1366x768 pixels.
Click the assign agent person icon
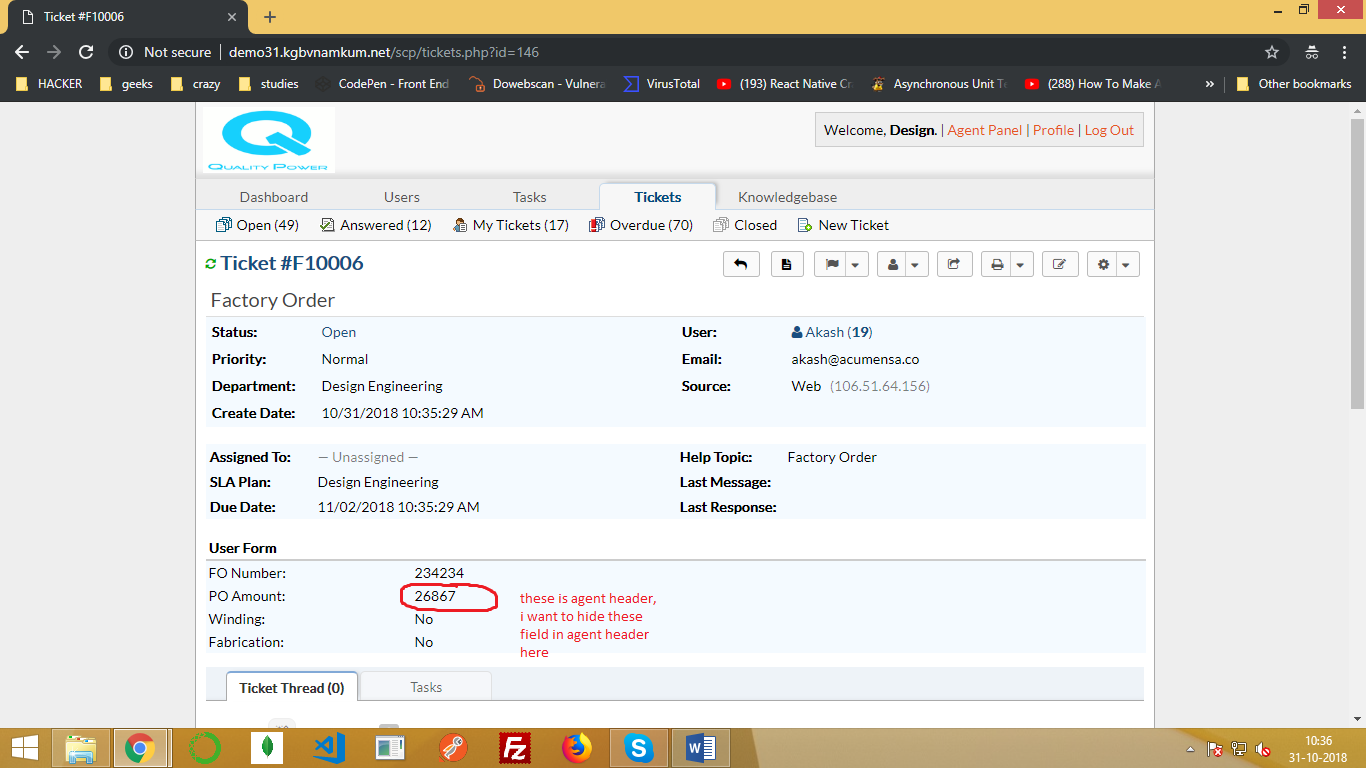tap(895, 263)
